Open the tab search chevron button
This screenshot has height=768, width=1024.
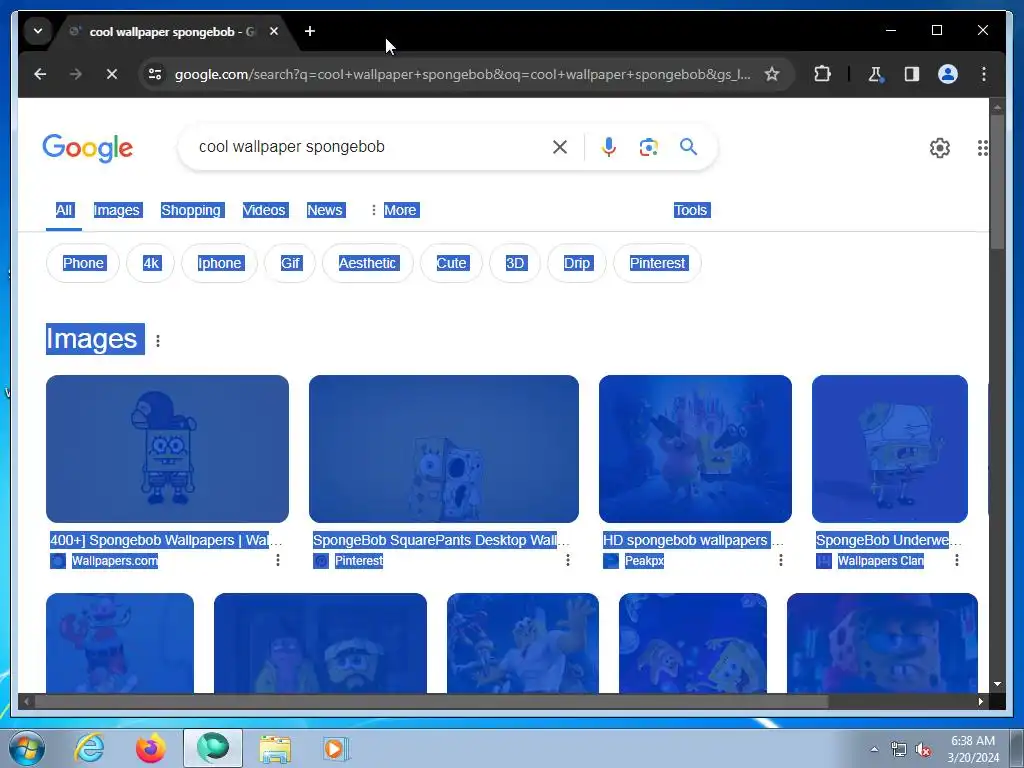38,31
